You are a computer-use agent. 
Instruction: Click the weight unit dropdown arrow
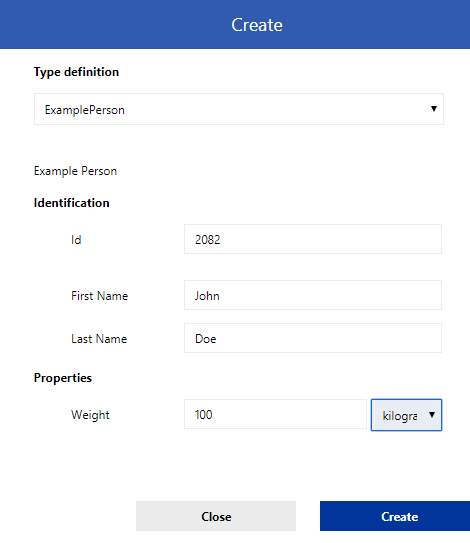click(x=432, y=415)
